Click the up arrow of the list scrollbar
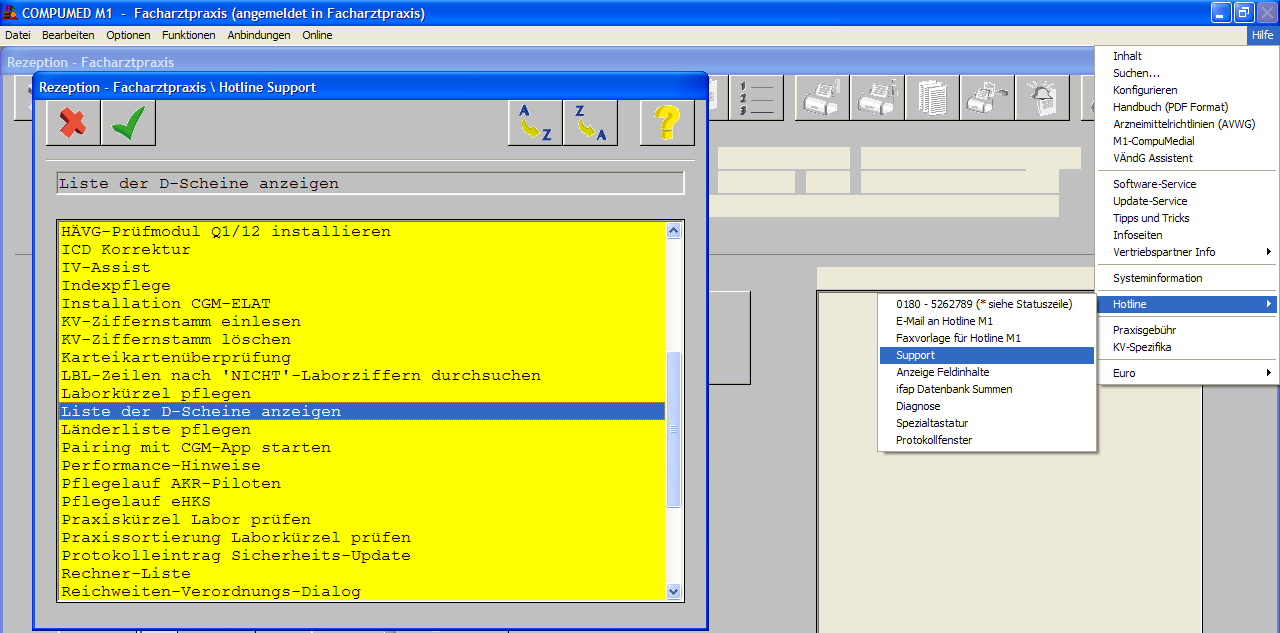Viewport: 1280px width, 633px height. pos(673,231)
